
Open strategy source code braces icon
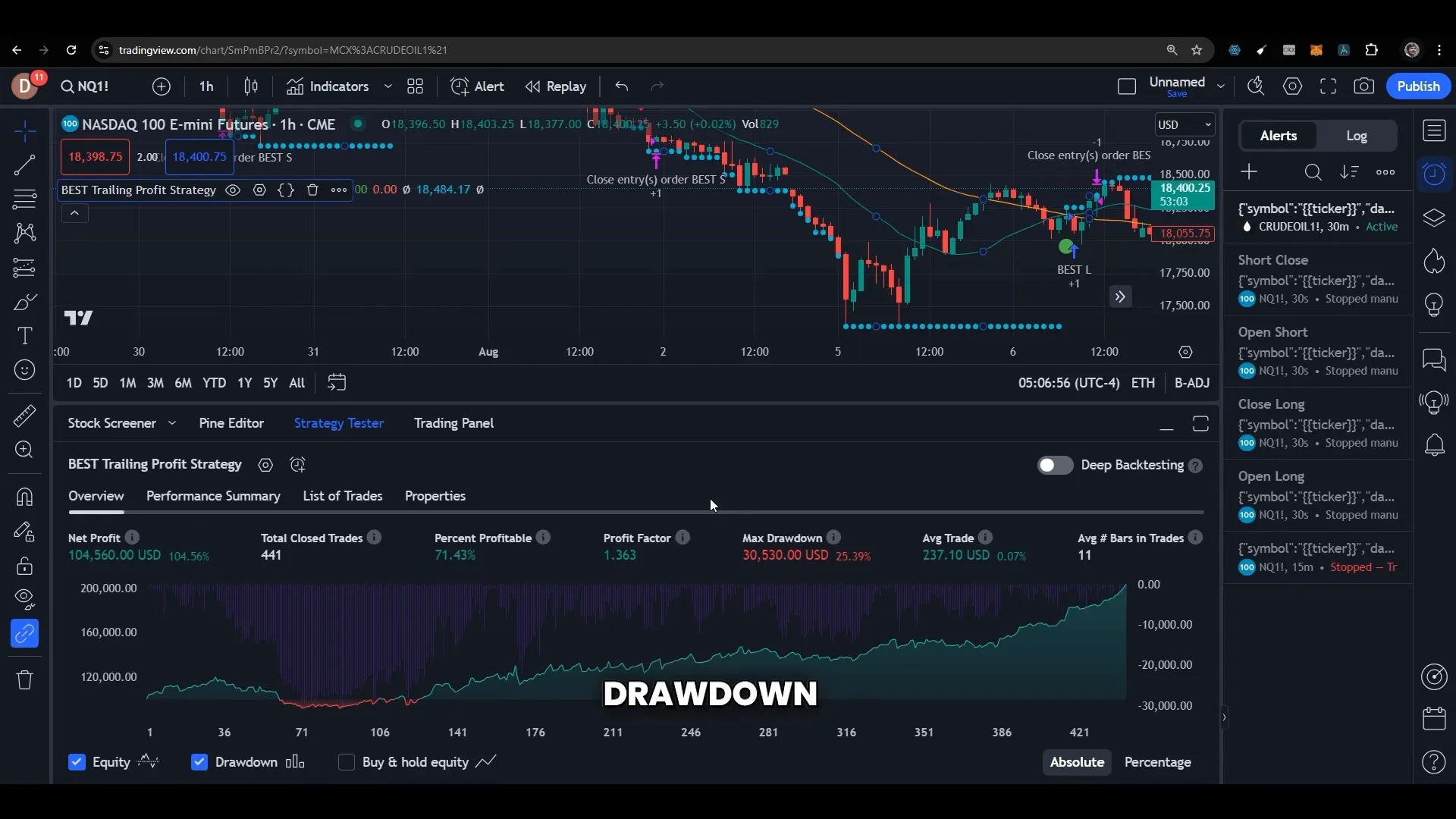[286, 190]
